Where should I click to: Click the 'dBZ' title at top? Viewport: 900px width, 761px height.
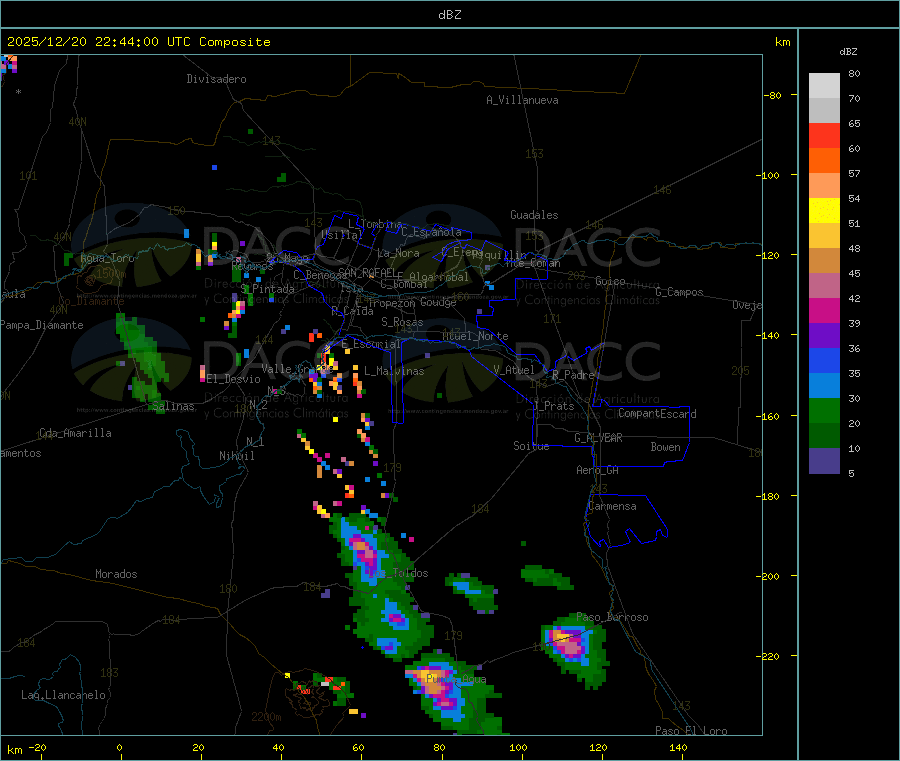point(449,15)
